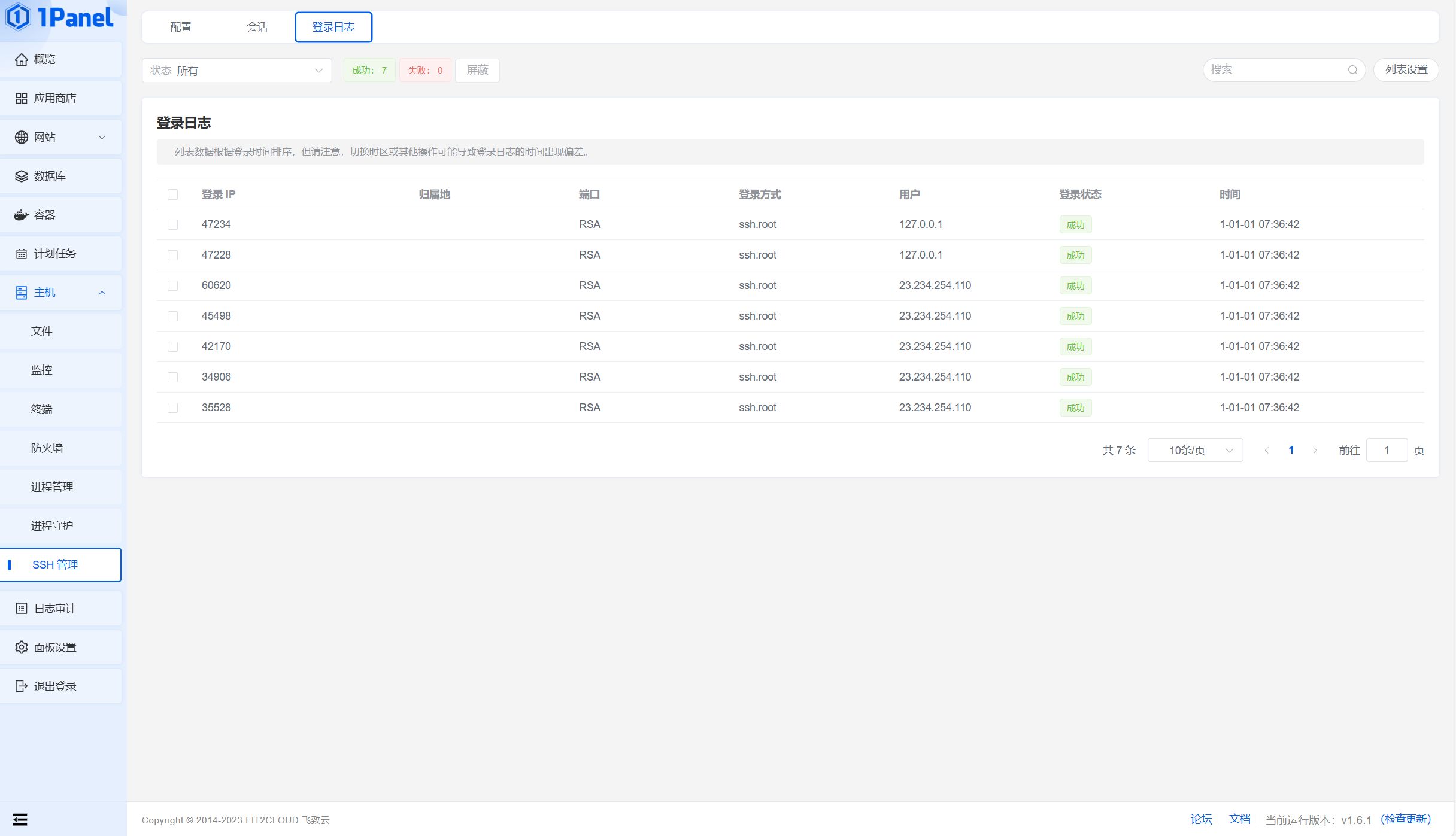
Task: Select the checkbox for IP 60620 row
Action: click(173, 285)
